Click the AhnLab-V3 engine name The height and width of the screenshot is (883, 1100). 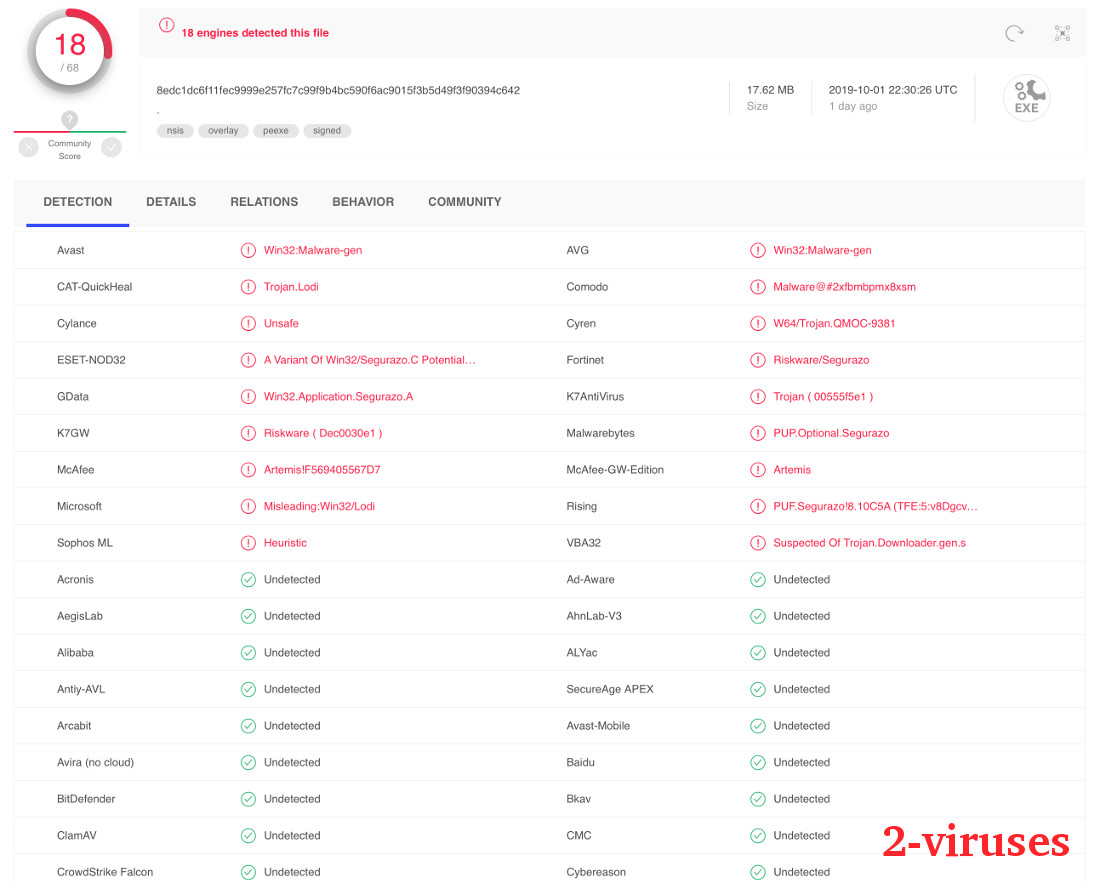[594, 616]
